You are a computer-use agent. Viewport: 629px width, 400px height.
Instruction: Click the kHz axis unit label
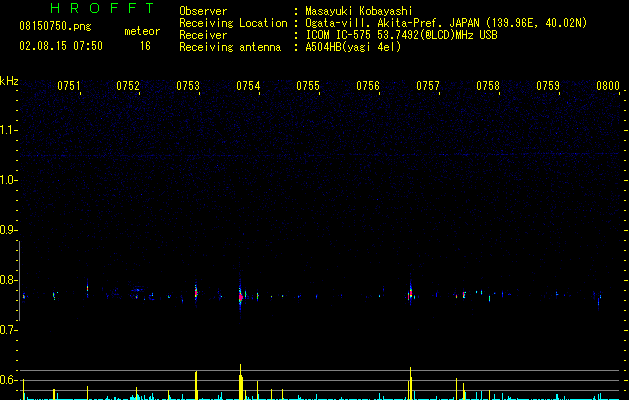[x=9, y=81]
